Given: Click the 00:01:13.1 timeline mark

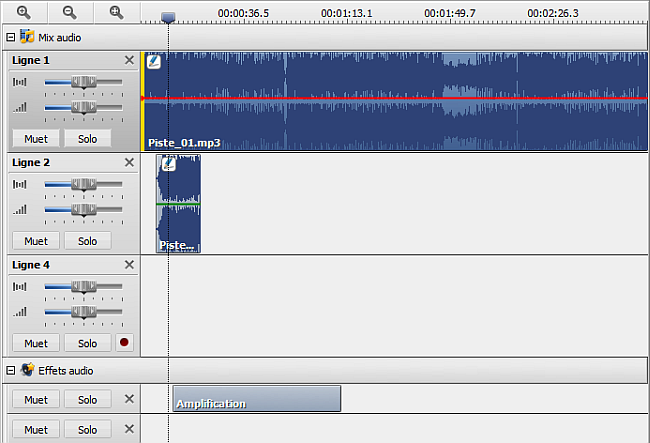Looking at the screenshot, I should [347, 14].
